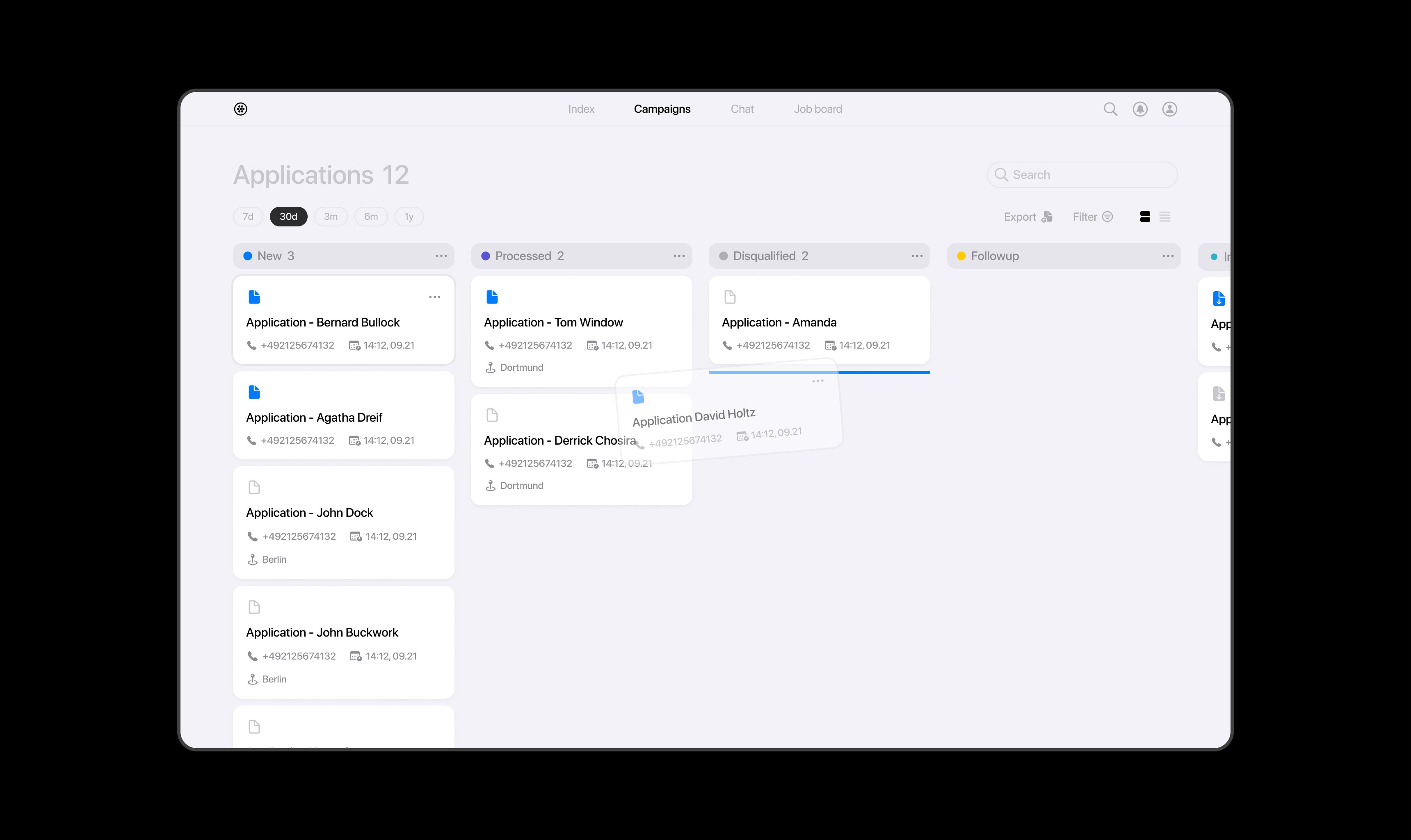Open the Processed column options menu
This screenshot has width=1411, height=840.
(x=678, y=256)
